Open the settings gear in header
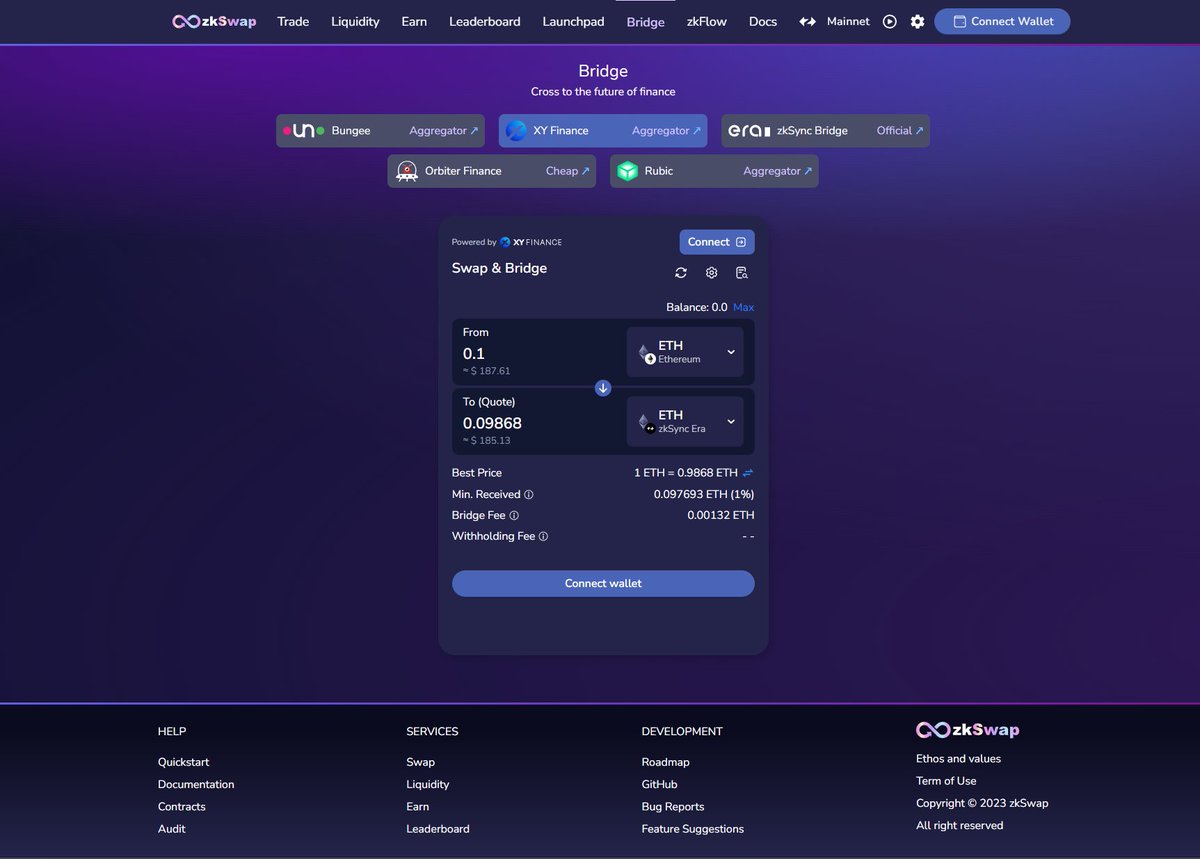This screenshot has width=1200, height=859. coord(917,21)
